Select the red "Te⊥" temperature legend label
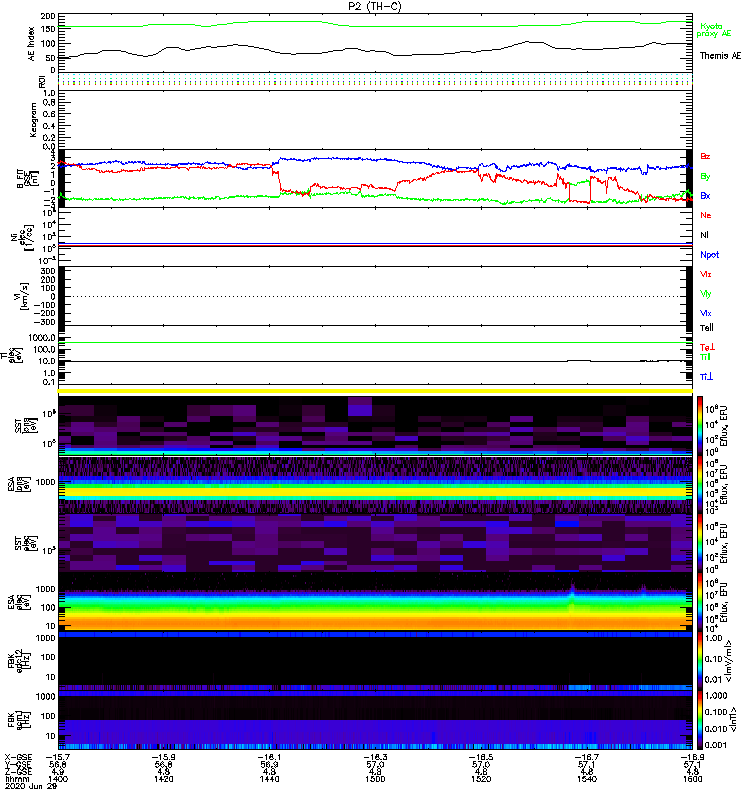Image resolution: width=750 pixels, height=800 pixels. (707, 347)
